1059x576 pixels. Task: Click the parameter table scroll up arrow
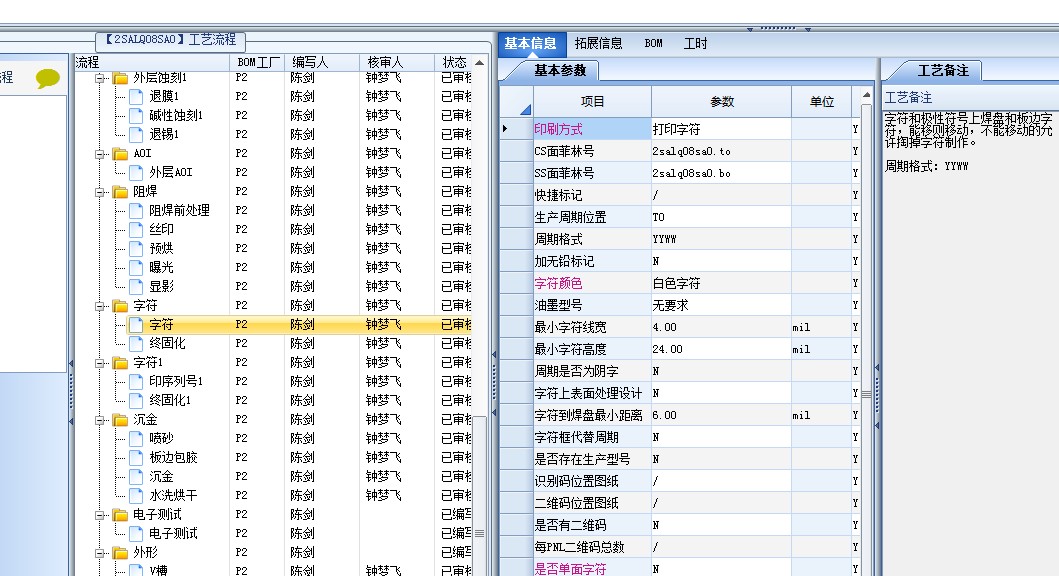(x=867, y=95)
